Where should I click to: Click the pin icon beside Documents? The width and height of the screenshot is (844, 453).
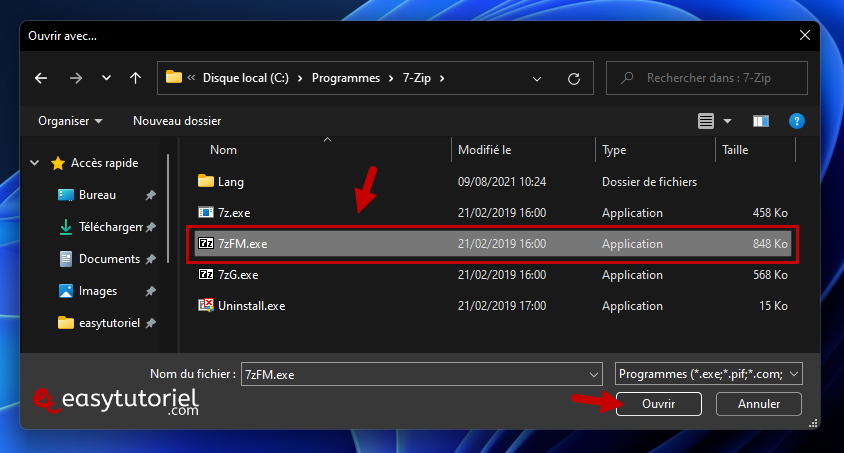click(x=151, y=259)
